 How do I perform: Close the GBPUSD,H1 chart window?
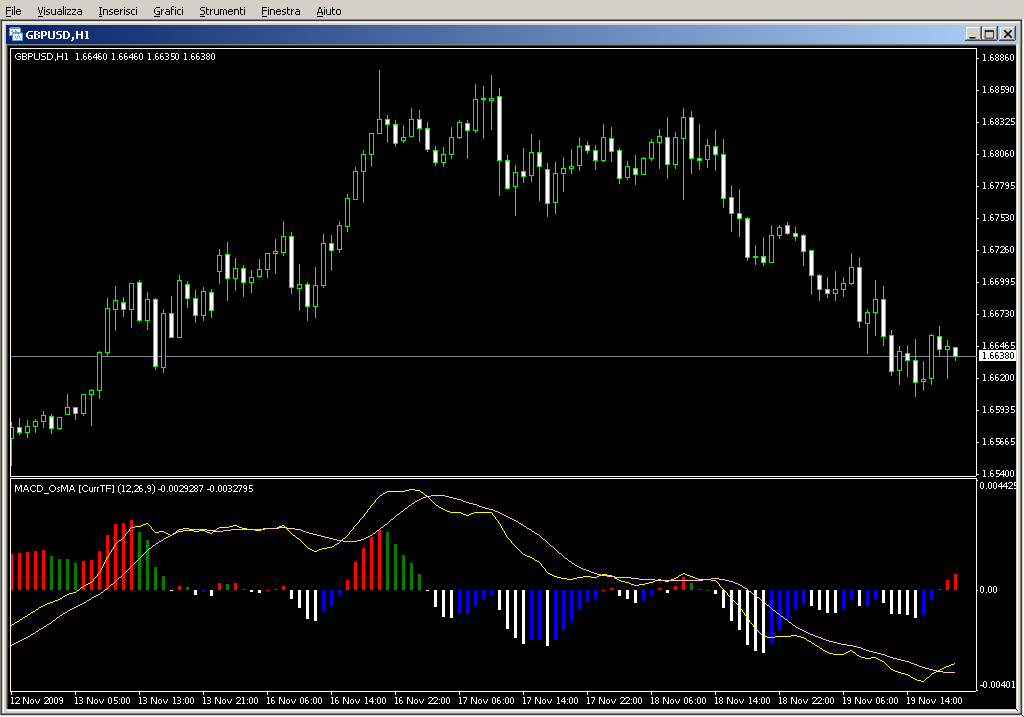click(x=1008, y=34)
